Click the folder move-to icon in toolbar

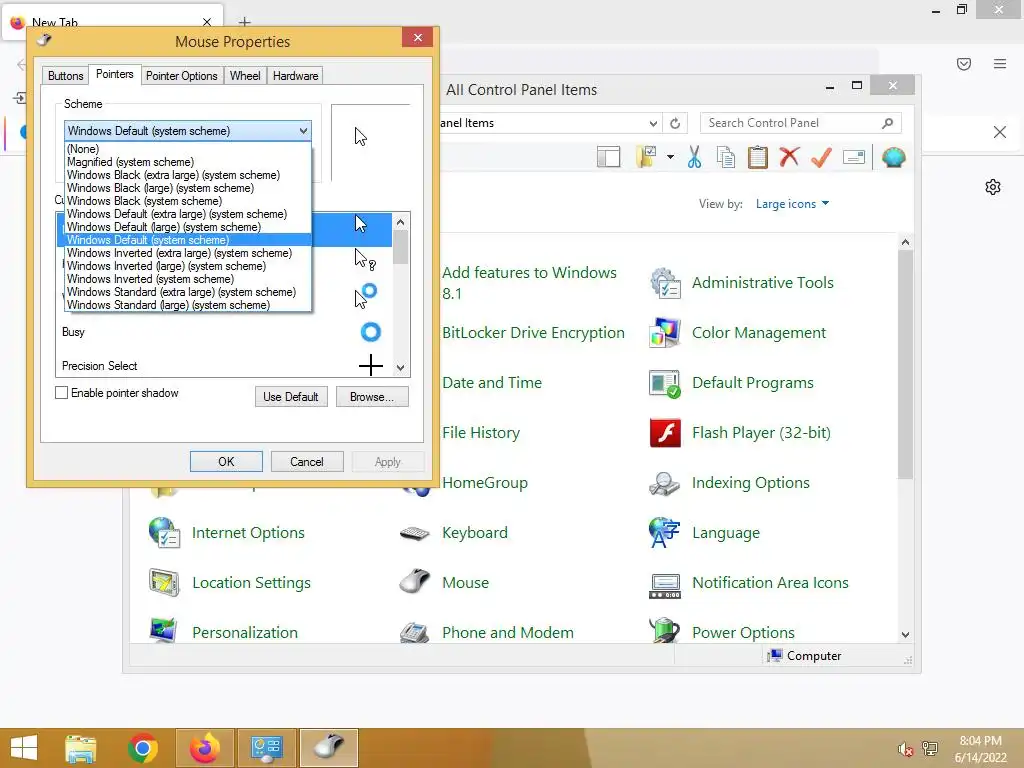click(x=647, y=157)
